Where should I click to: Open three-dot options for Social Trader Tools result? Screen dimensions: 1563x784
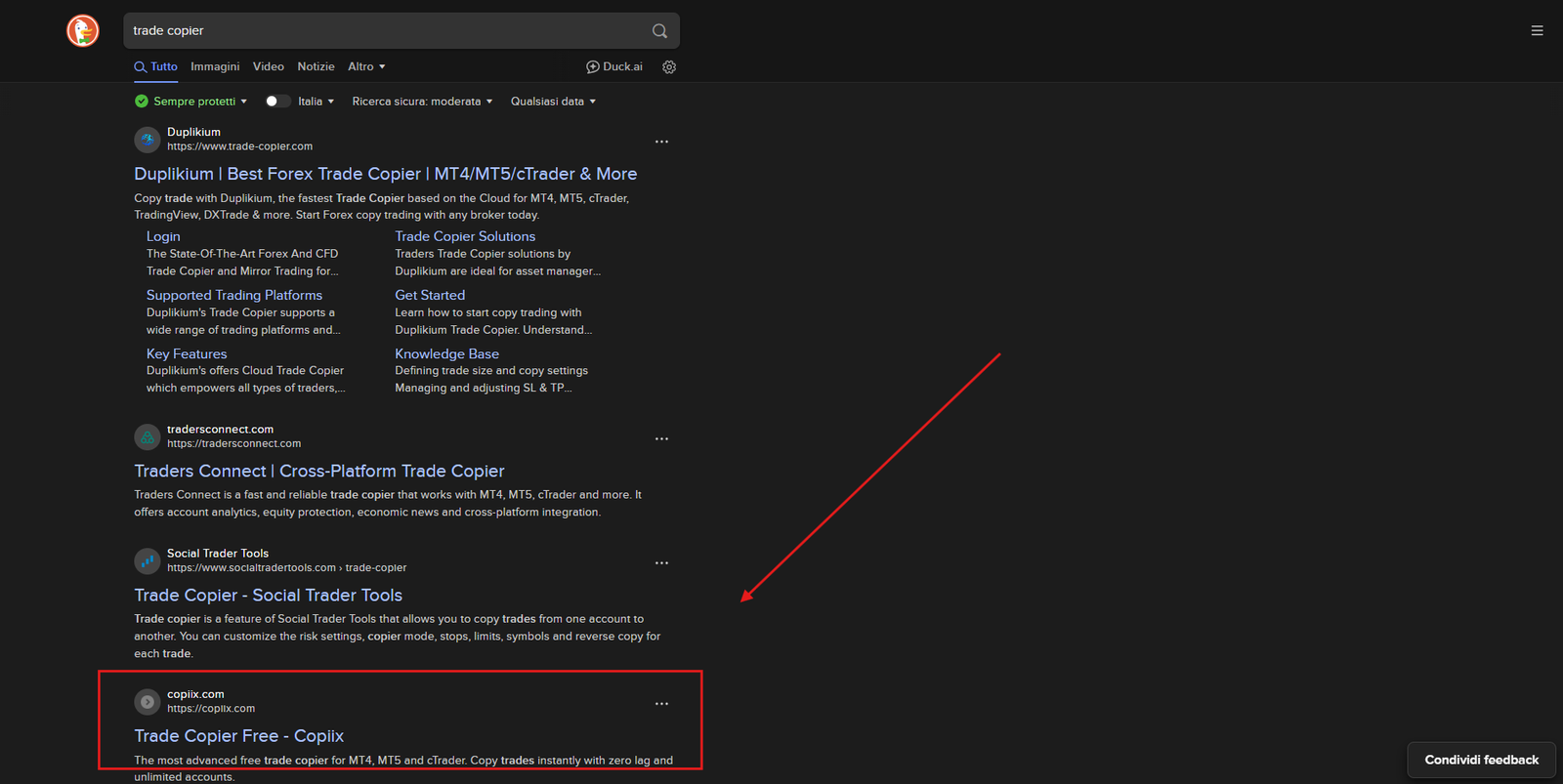[x=662, y=563]
